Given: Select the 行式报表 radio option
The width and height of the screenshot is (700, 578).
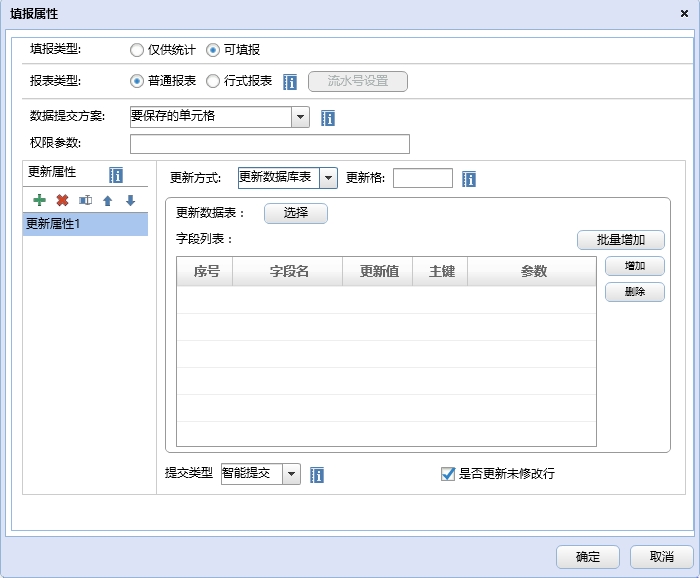Looking at the screenshot, I should click(x=213, y=81).
